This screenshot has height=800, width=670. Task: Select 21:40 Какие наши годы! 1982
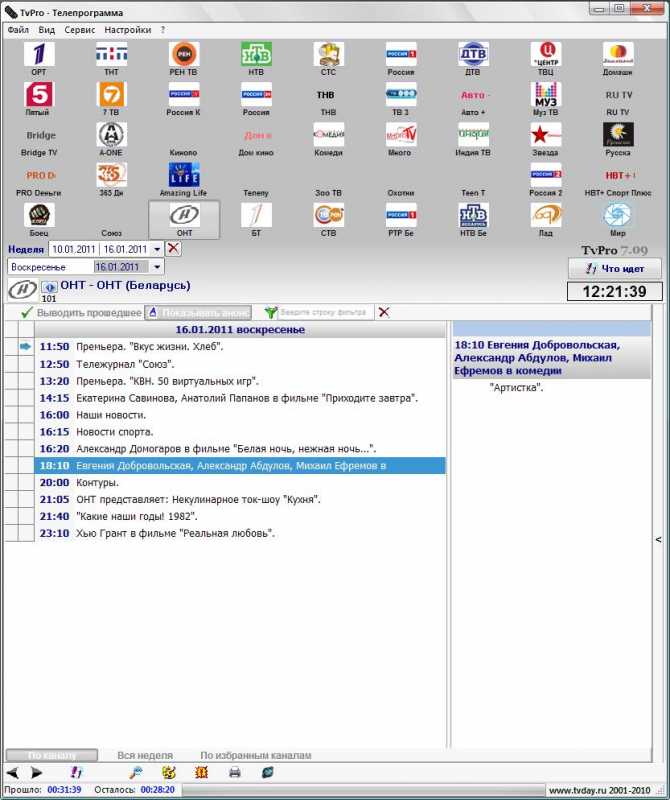coord(240,516)
